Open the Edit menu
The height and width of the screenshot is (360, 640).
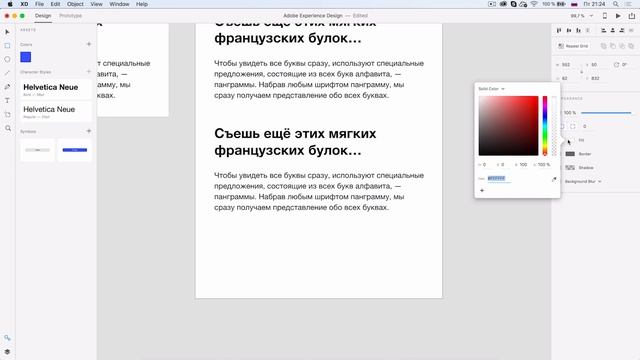[55, 4]
